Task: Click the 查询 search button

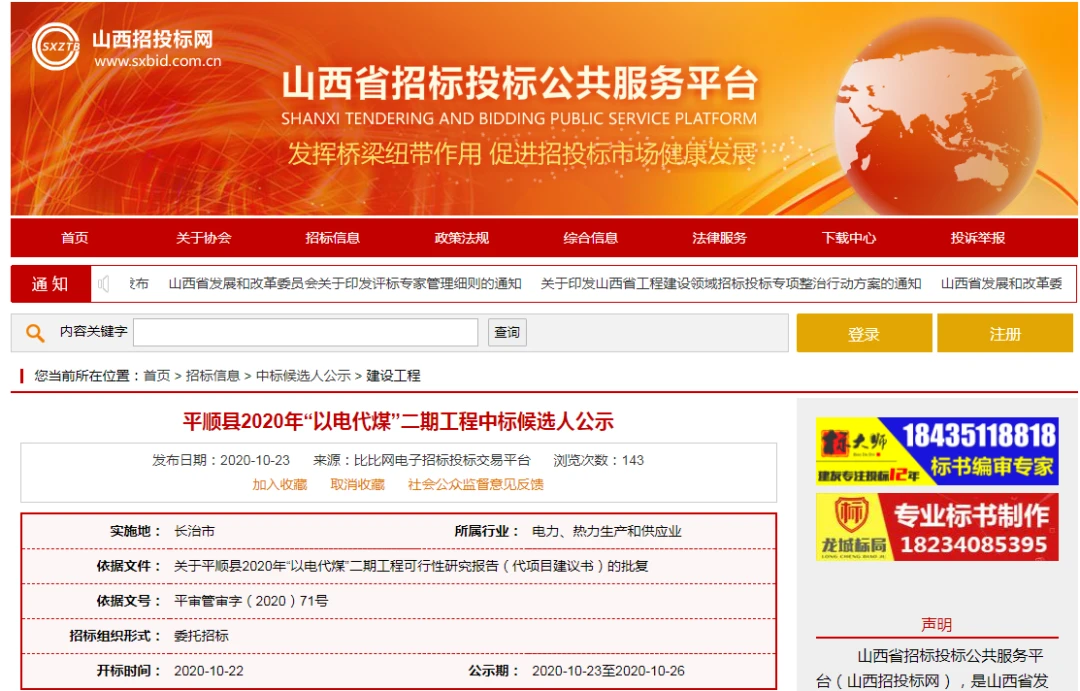Action: pos(507,332)
